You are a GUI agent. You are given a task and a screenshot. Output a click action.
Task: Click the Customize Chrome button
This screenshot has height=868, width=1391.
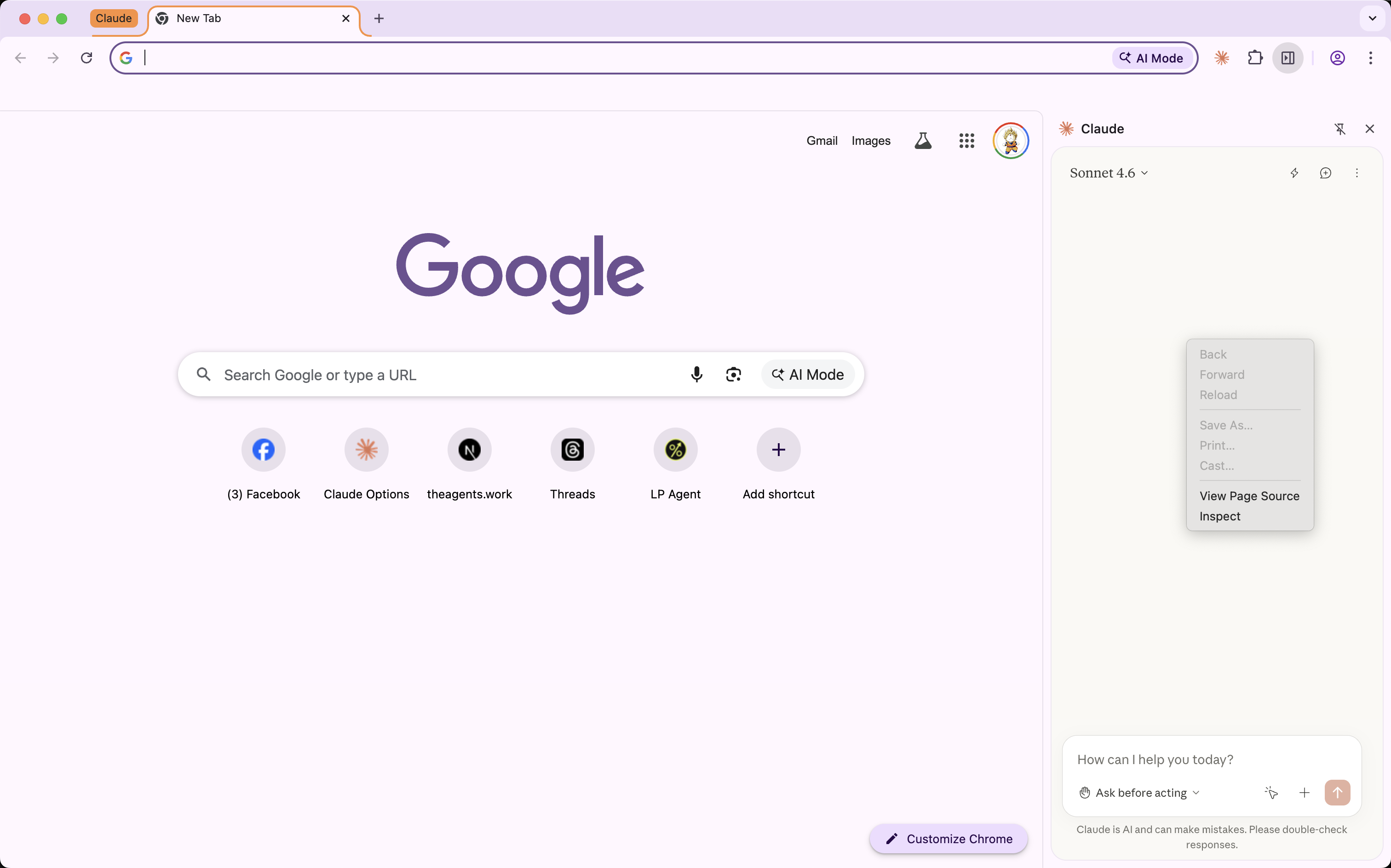[x=949, y=839]
